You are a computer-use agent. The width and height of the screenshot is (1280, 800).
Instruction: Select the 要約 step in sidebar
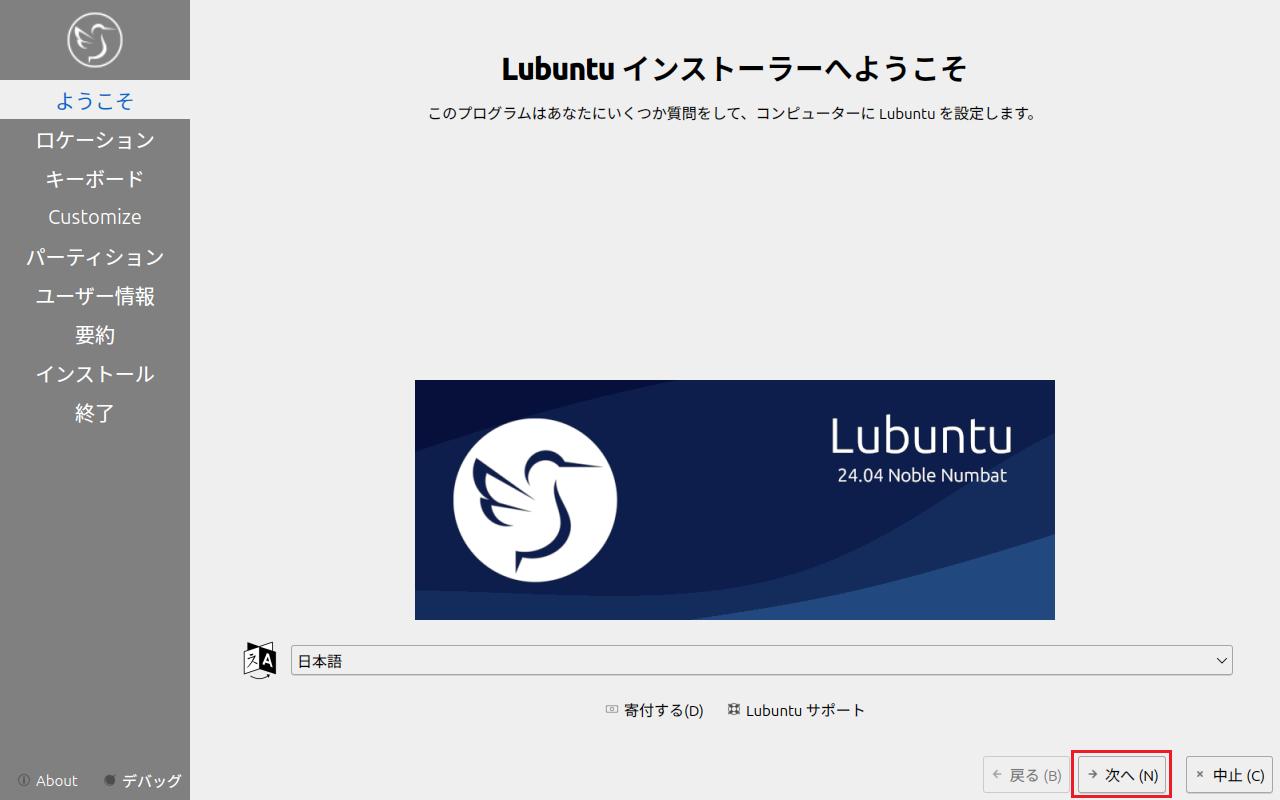tap(95, 335)
